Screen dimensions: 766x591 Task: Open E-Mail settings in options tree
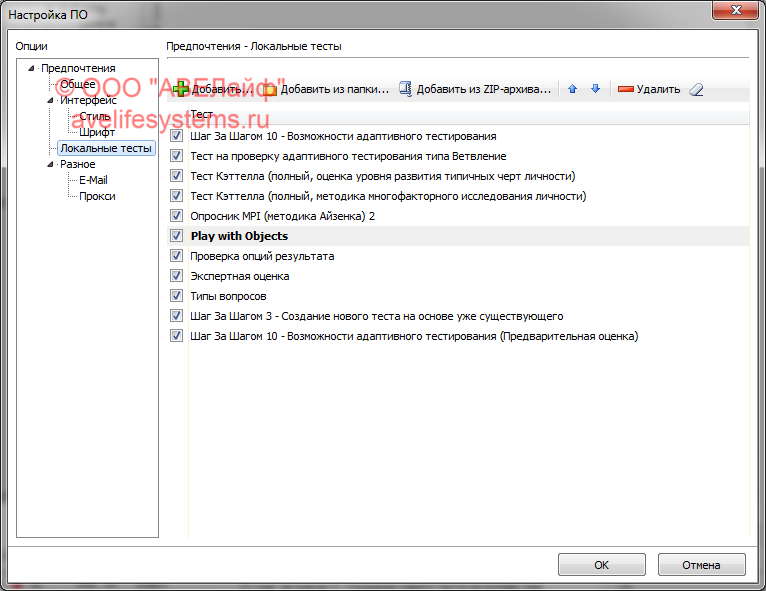tap(93, 180)
